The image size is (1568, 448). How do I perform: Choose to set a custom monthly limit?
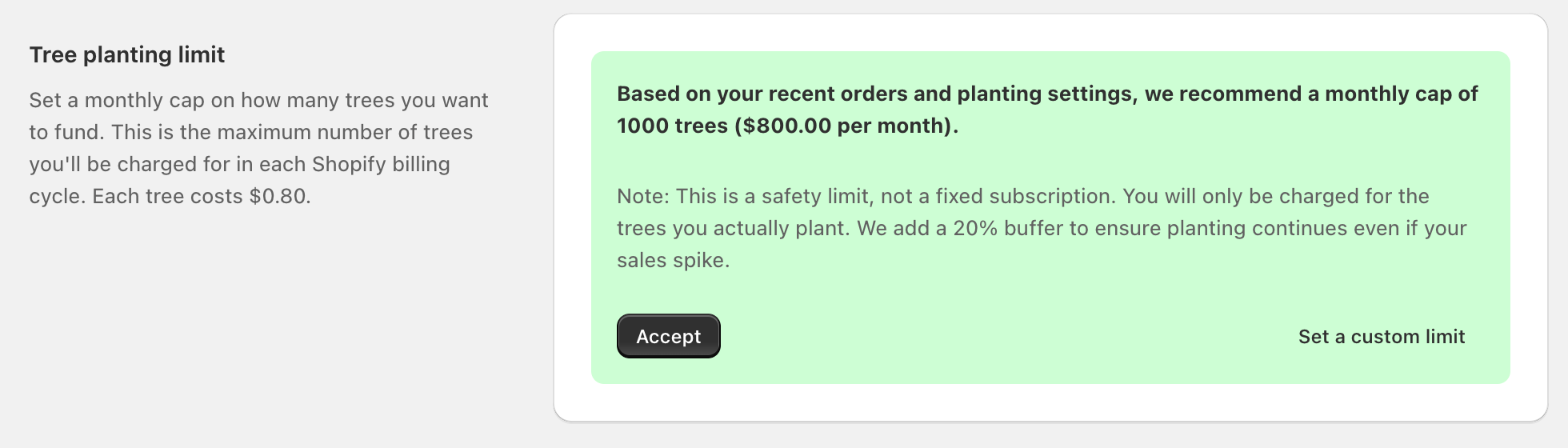(x=1381, y=337)
